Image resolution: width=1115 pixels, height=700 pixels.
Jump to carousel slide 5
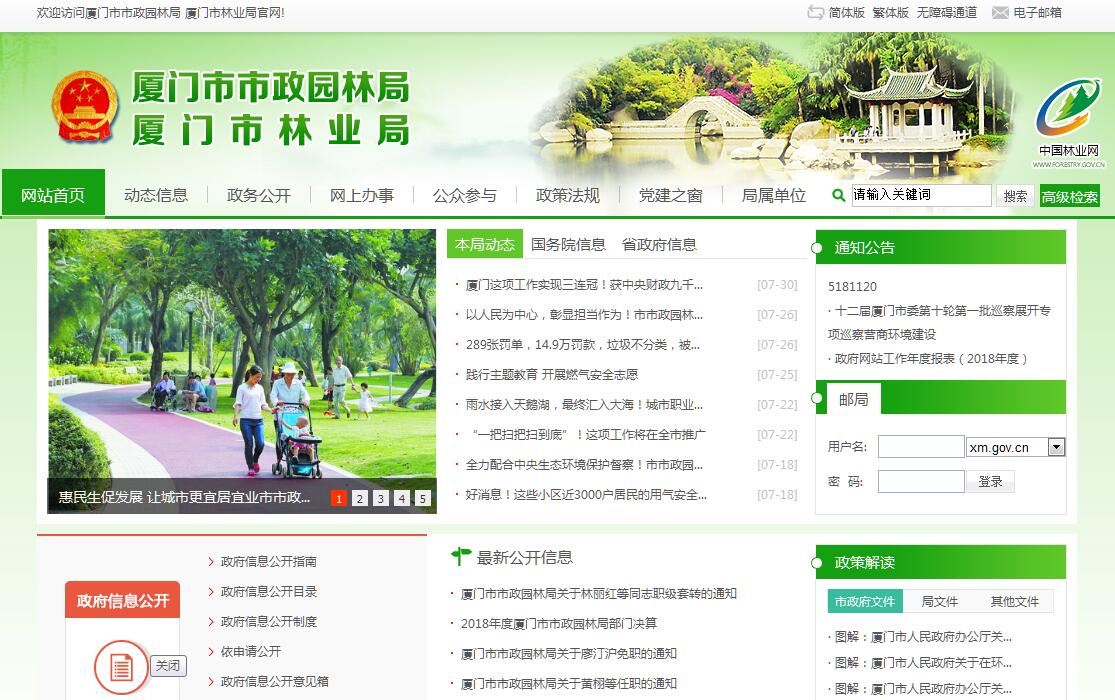pos(423,498)
